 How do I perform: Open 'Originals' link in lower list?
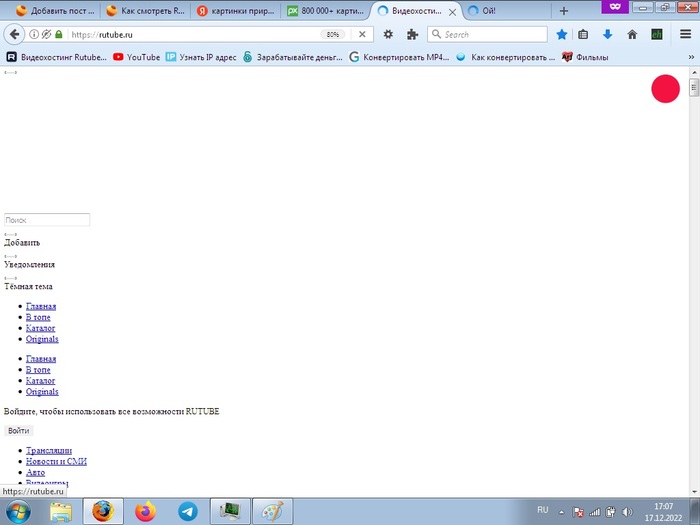pyautogui.click(x=42, y=392)
